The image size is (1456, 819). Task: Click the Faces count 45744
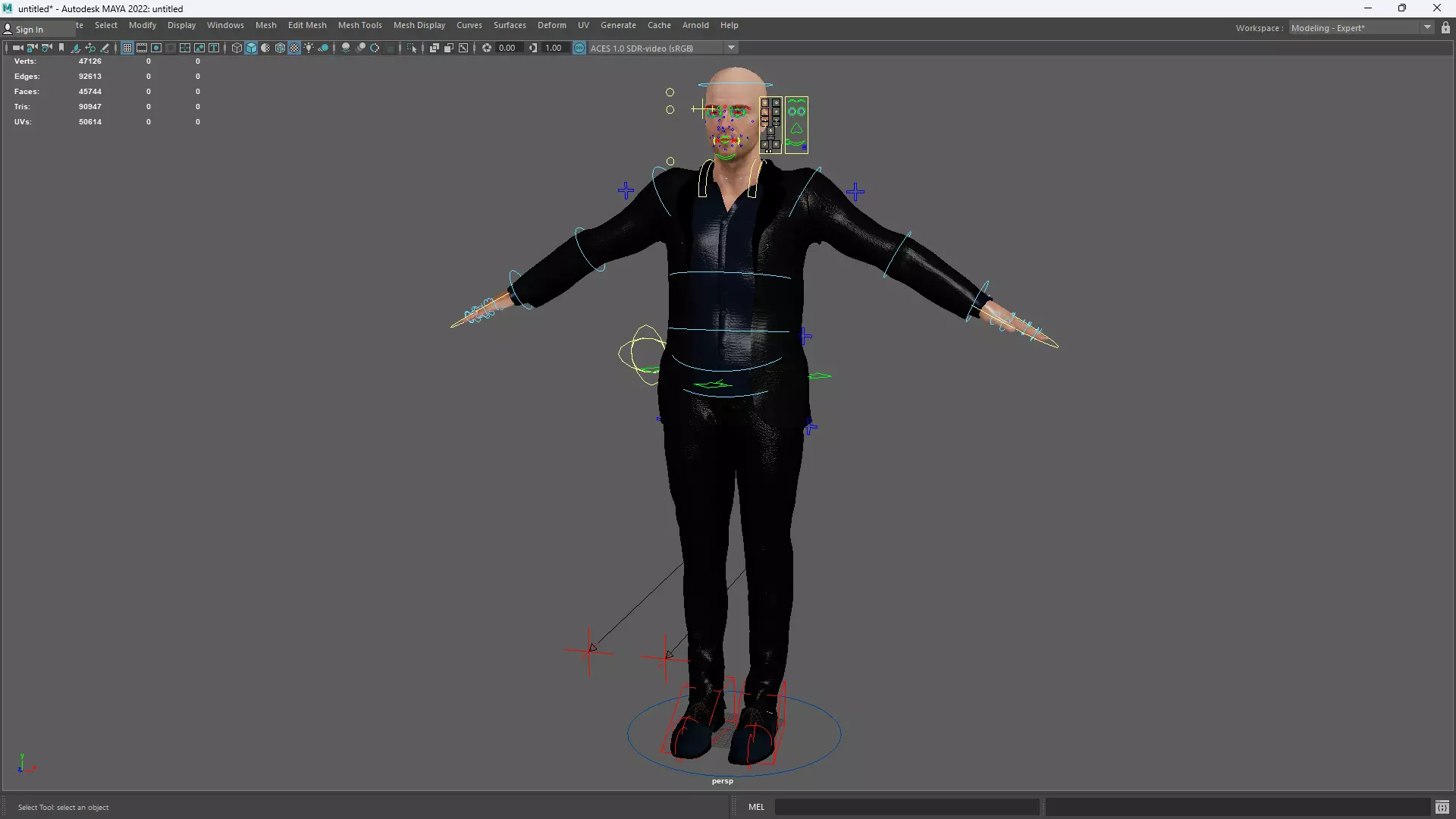tap(90, 92)
